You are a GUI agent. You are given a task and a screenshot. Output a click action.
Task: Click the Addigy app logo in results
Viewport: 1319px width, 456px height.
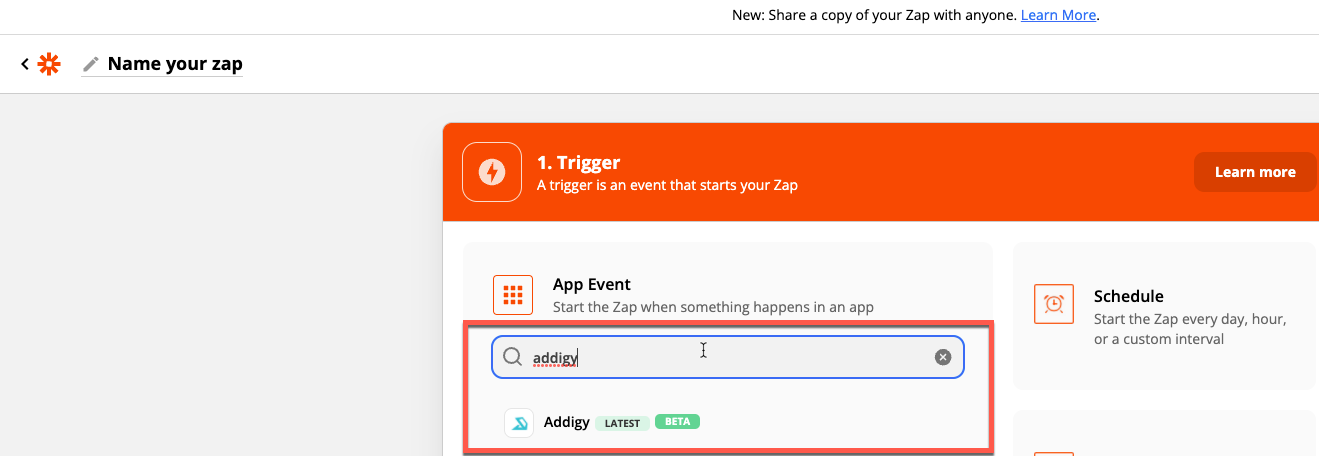tap(519, 423)
